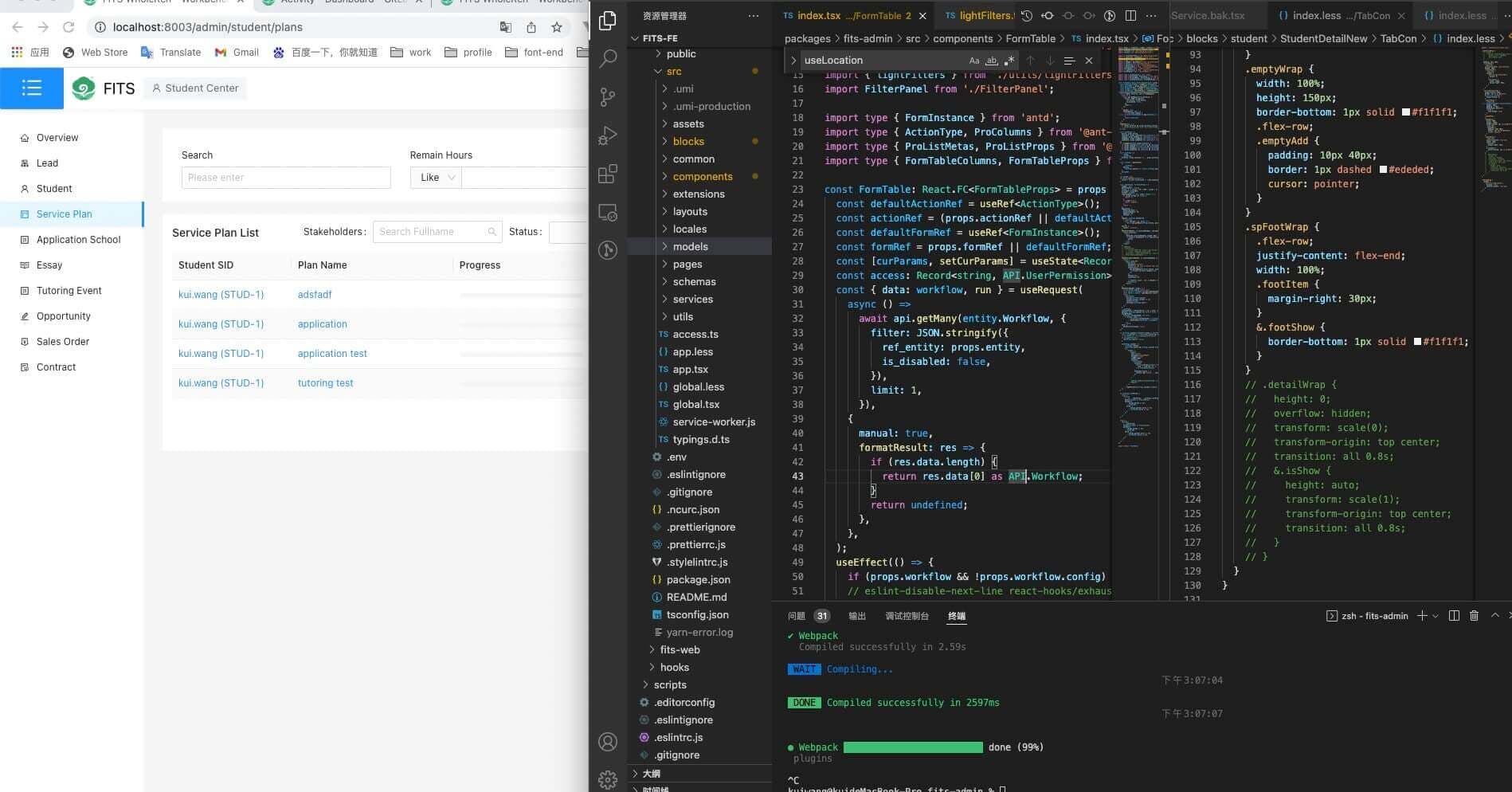Click the FITS hamburger menu button
Image resolution: width=1512 pixels, height=792 pixels.
32,88
